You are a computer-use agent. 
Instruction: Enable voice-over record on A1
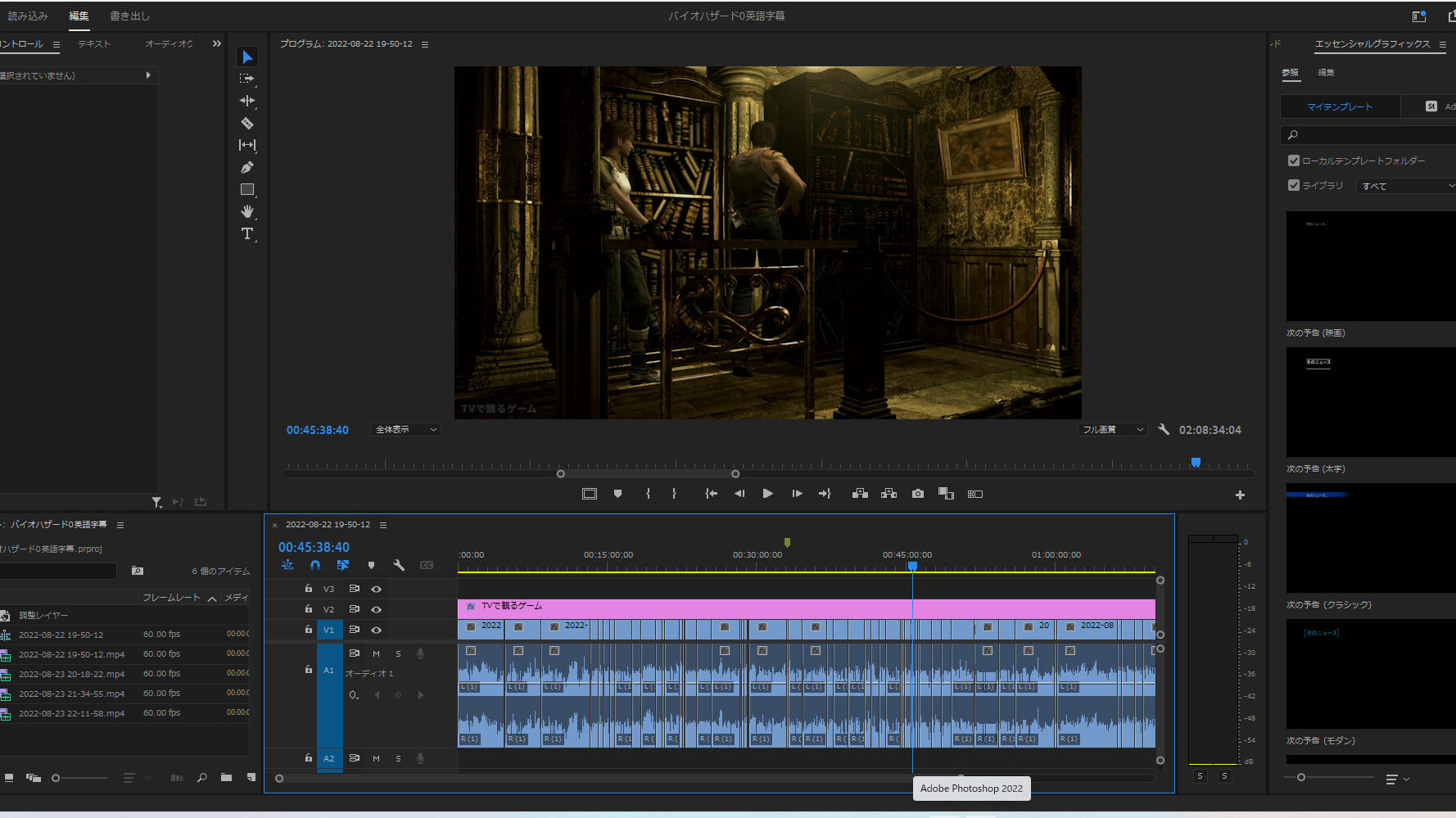(420, 653)
